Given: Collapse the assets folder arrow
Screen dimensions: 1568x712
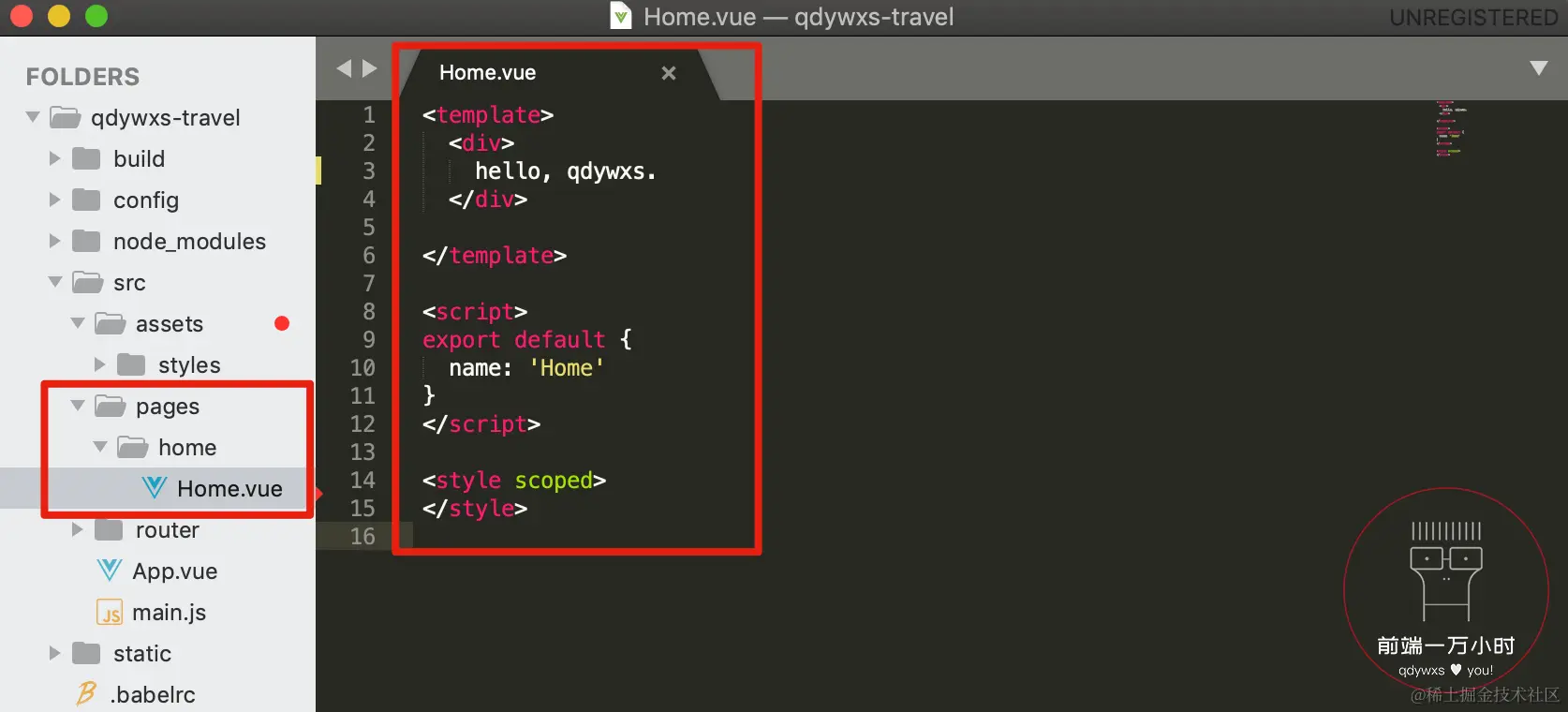Looking at the screenshot, I should coord(78,323).
